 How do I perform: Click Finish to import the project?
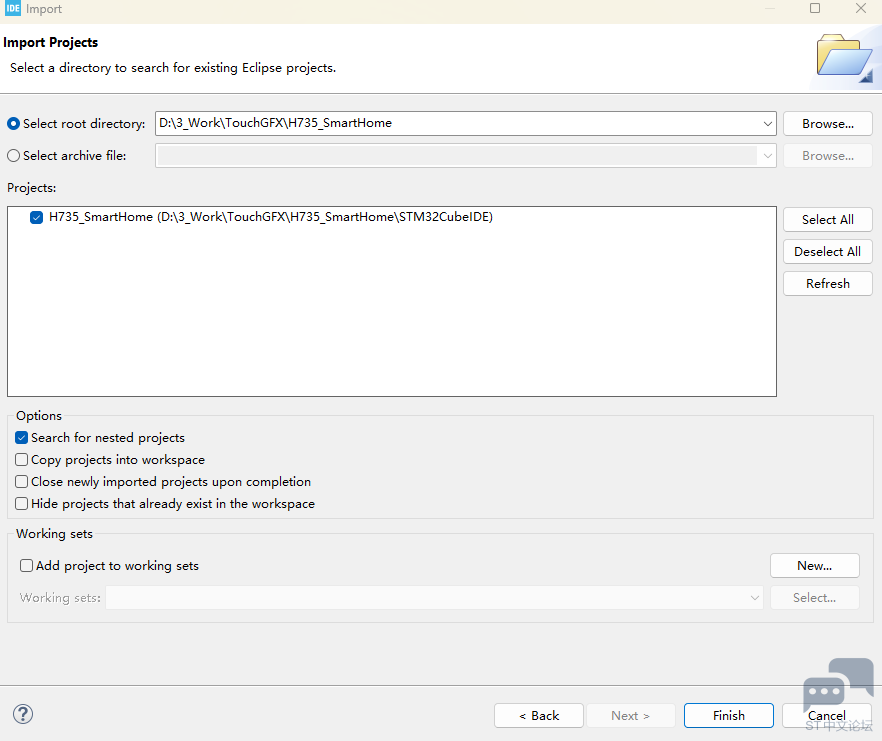(728, 716)
